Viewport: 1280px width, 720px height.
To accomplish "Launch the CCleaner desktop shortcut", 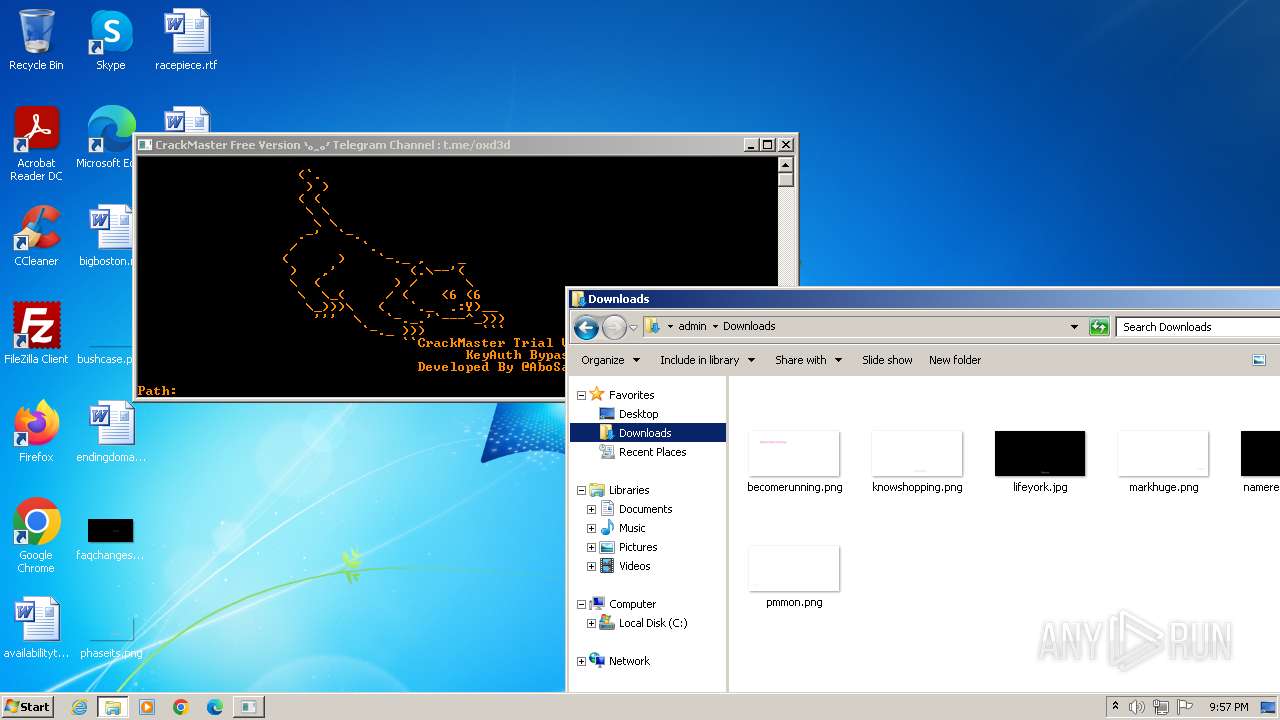I will 36,236.
